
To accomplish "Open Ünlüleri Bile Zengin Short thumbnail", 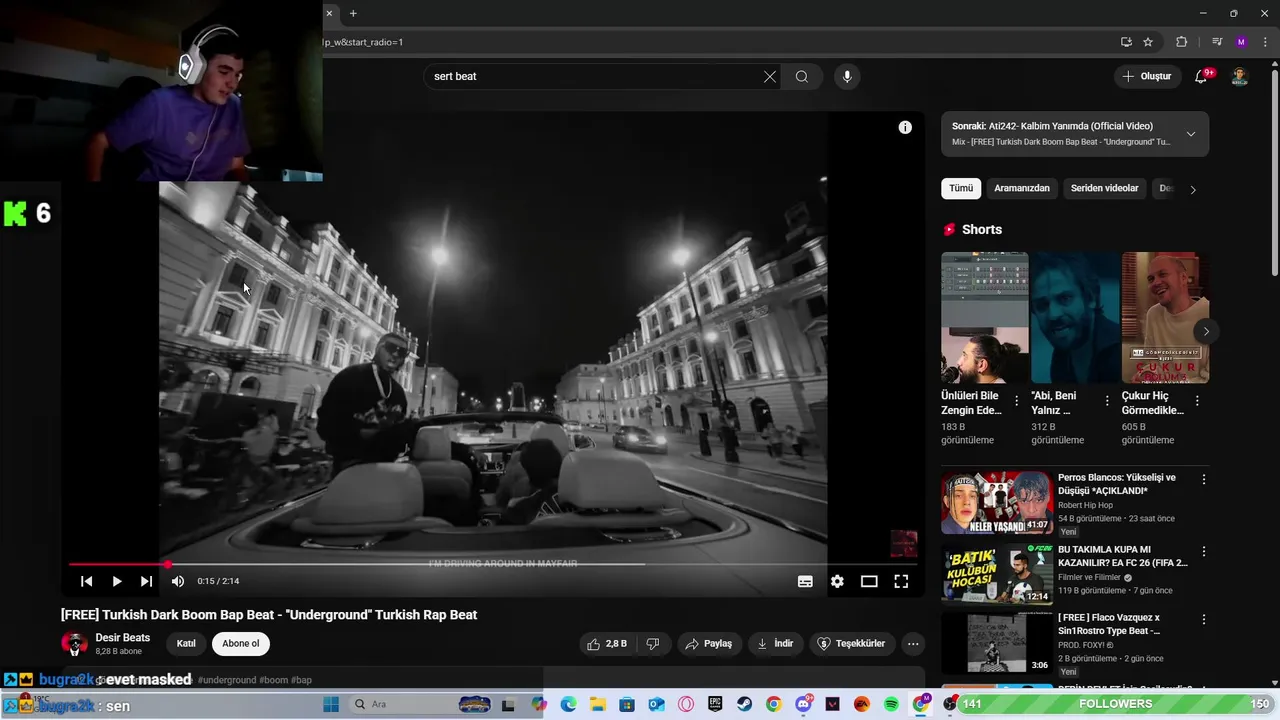I will [x=984, y=317].
